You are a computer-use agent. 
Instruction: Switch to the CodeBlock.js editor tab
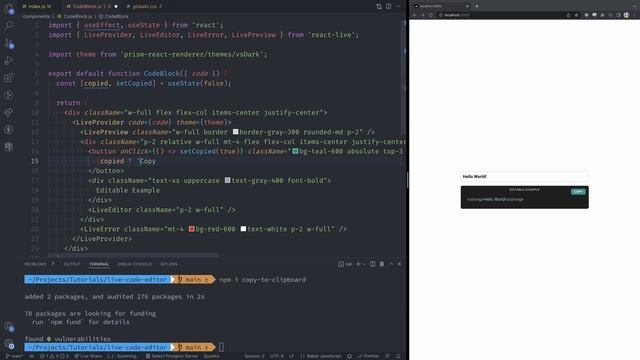pos(92,6)
